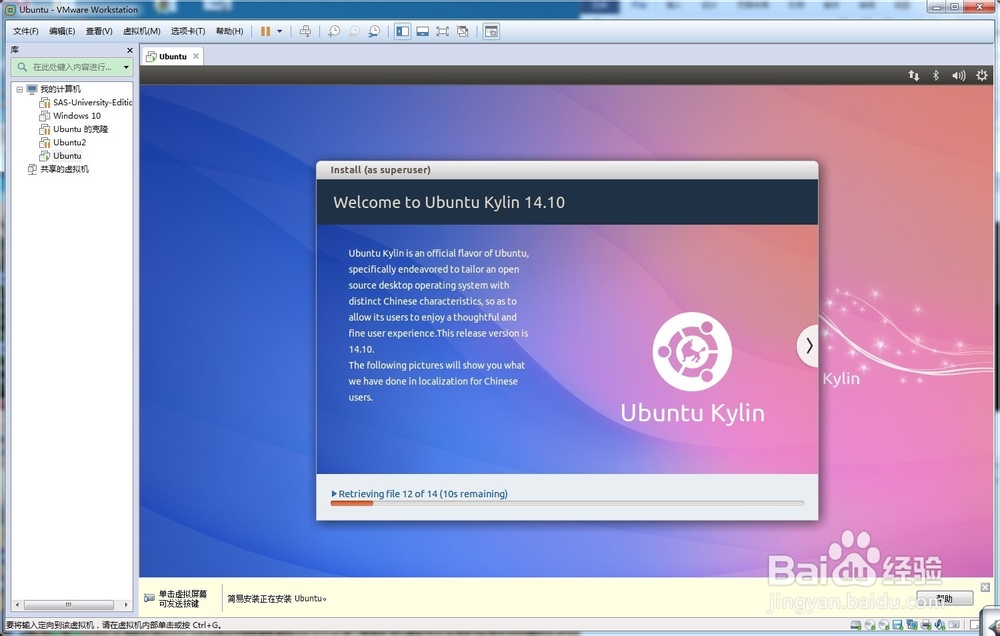The height and width of the screenshot is (636, 1000).
Task: Click the installer download progress bar
Action: [567, 503]
